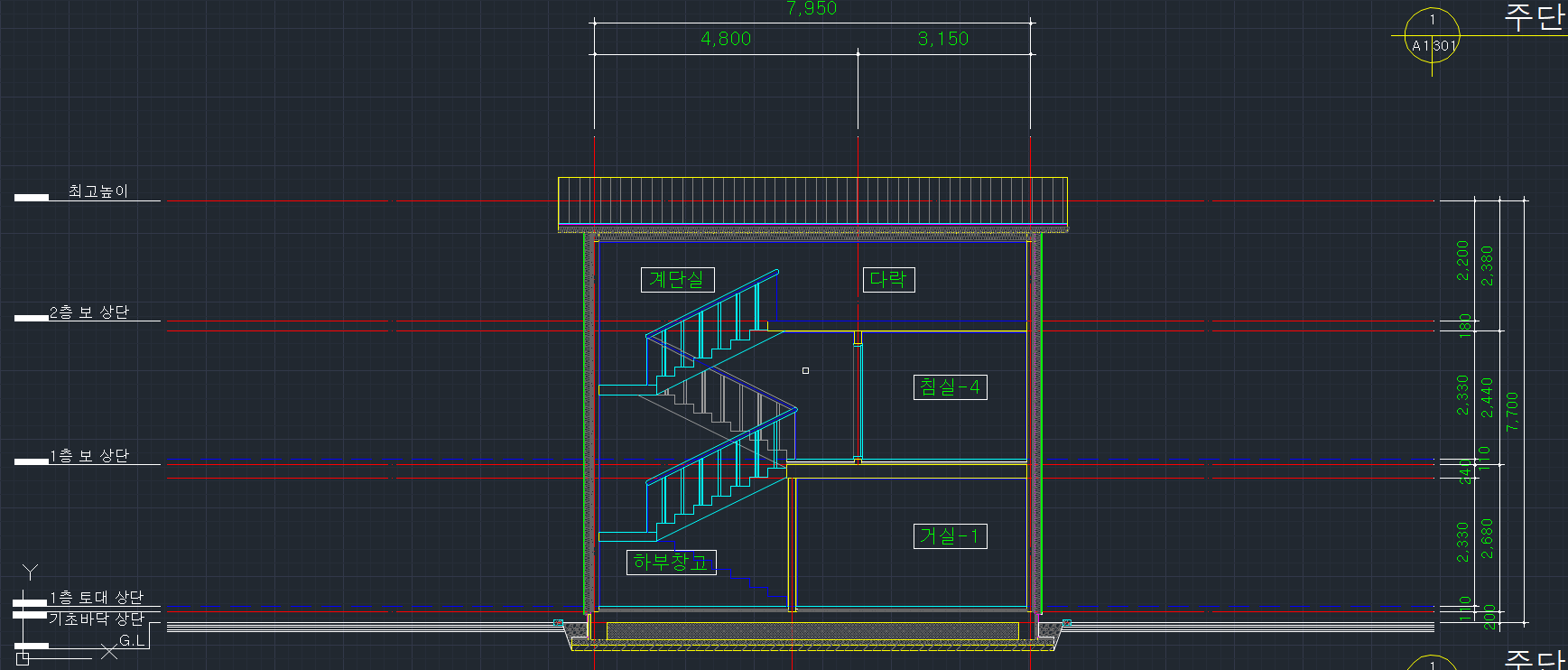Select the 7,700 total height dimension
This screenshot has width=1568, height=670.
pyautogui.click(x=1513, y=411)
